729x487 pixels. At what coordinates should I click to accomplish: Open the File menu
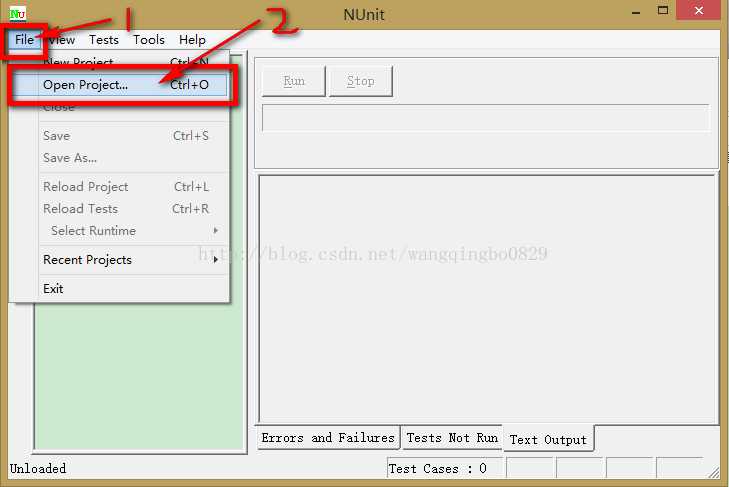coord(24,40)
